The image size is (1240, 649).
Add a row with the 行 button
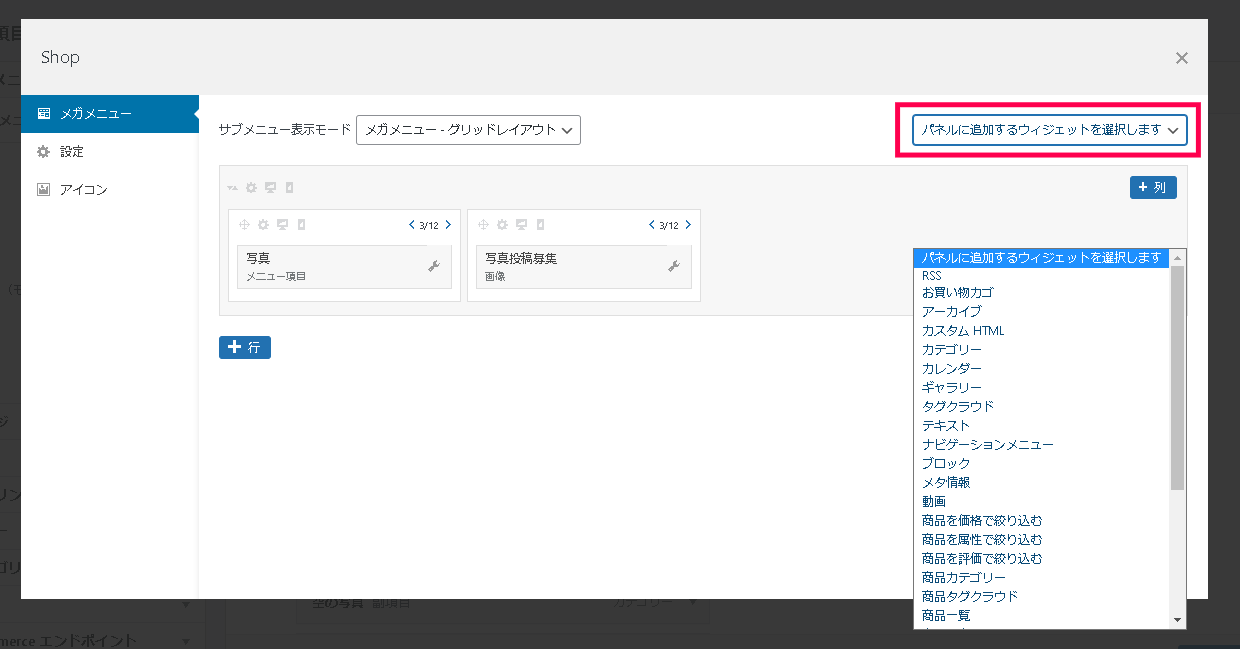(x=245, y=347)
